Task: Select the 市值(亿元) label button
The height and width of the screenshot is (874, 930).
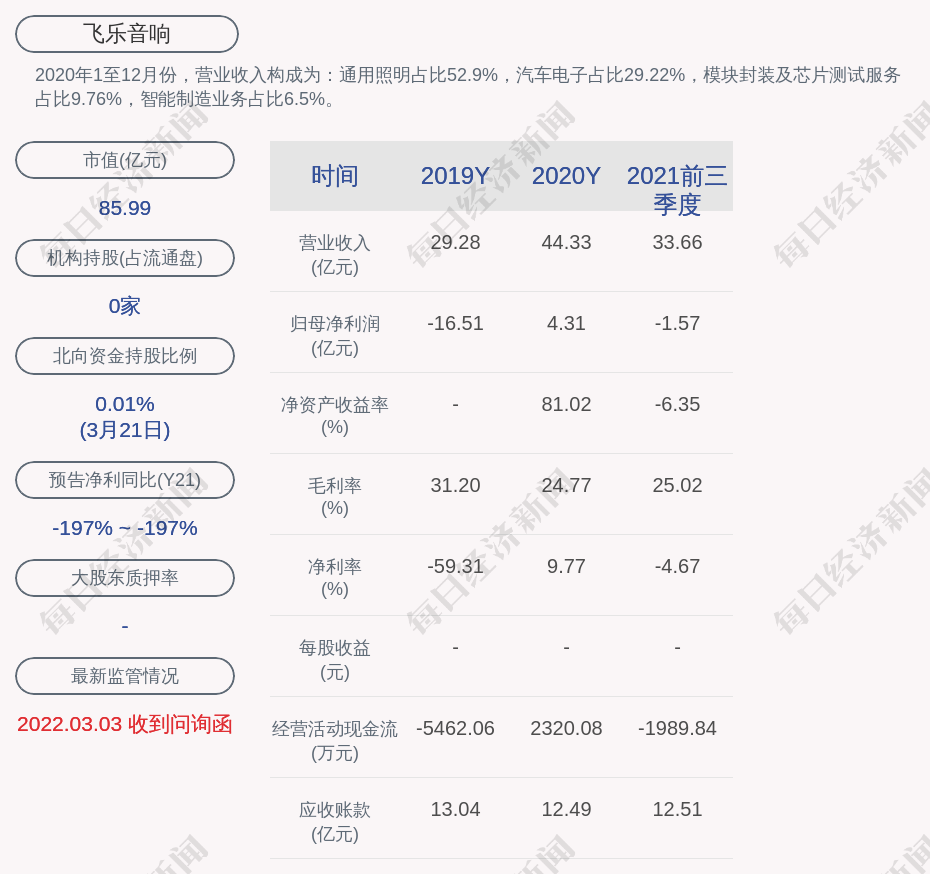Action: (125, 160)
